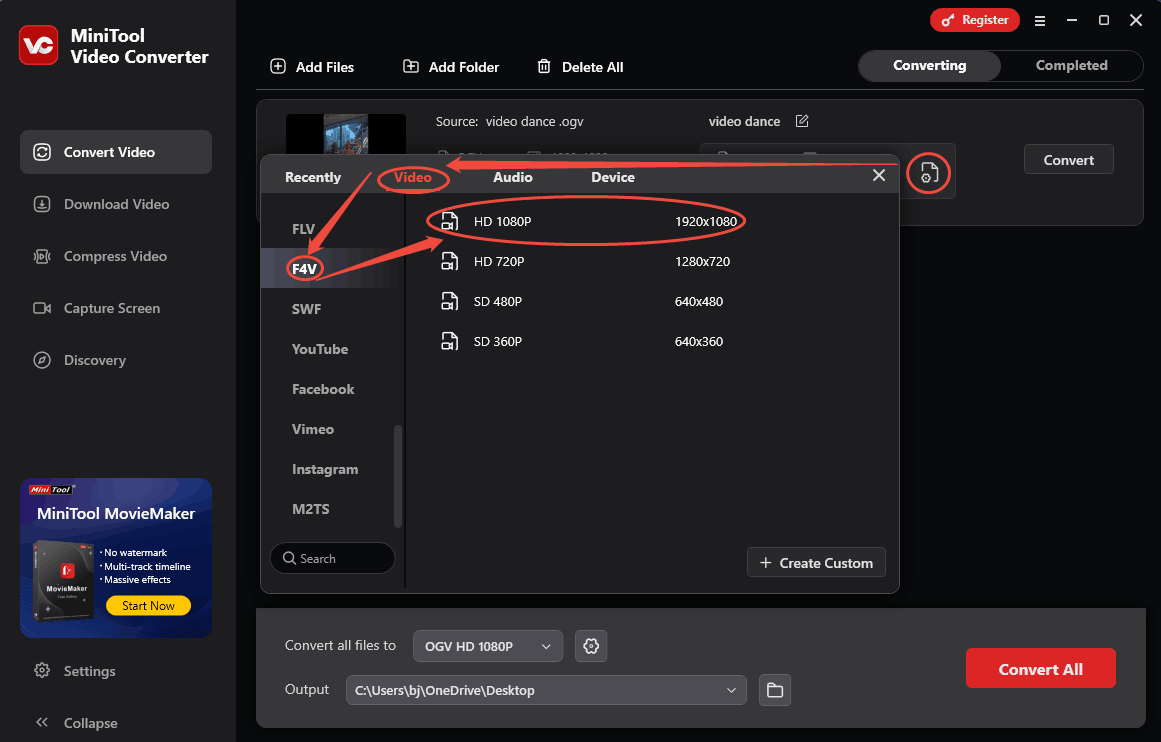Click the Convert button for video dance
Image resolution: width=1161 pixels, height=742 pixels.
1068,160
